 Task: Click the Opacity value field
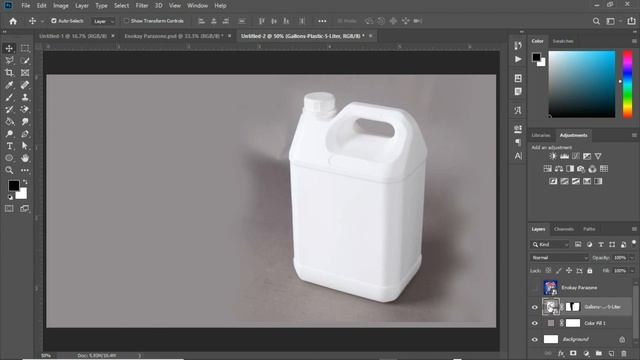coord(620,258)
